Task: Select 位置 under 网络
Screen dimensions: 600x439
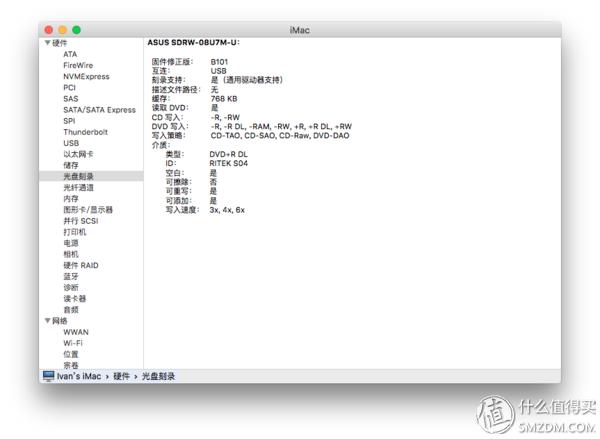Action: (71, 354)
